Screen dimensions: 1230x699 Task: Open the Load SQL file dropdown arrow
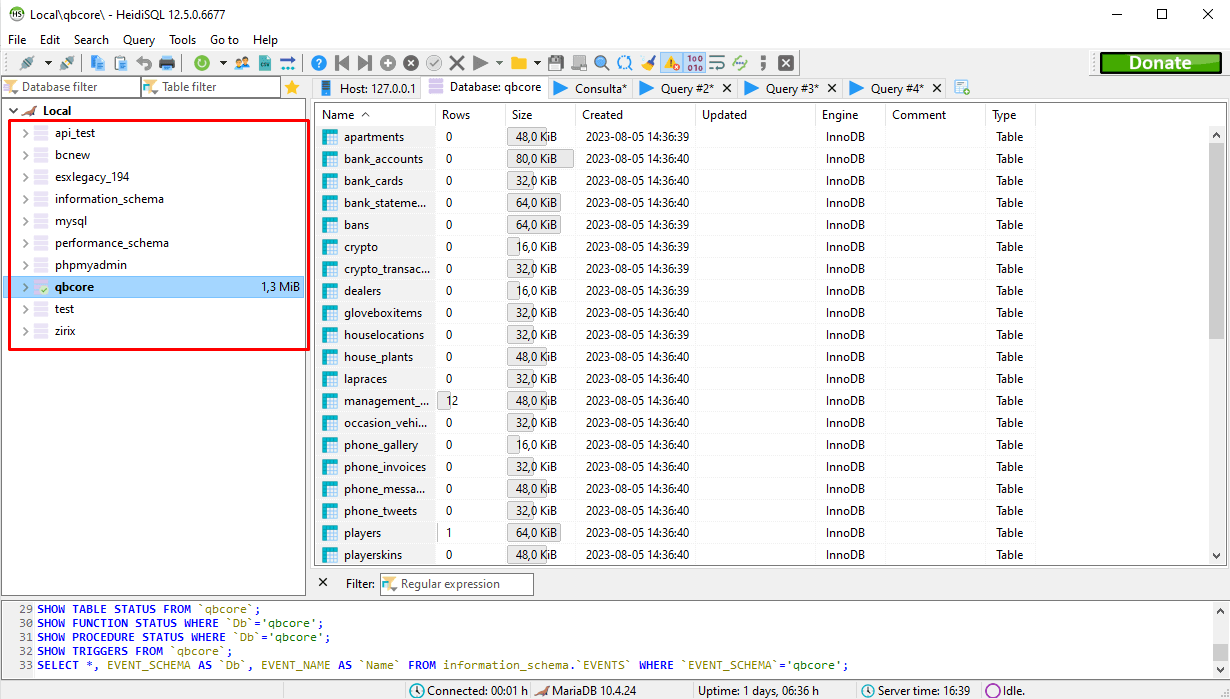pos(538,63)
